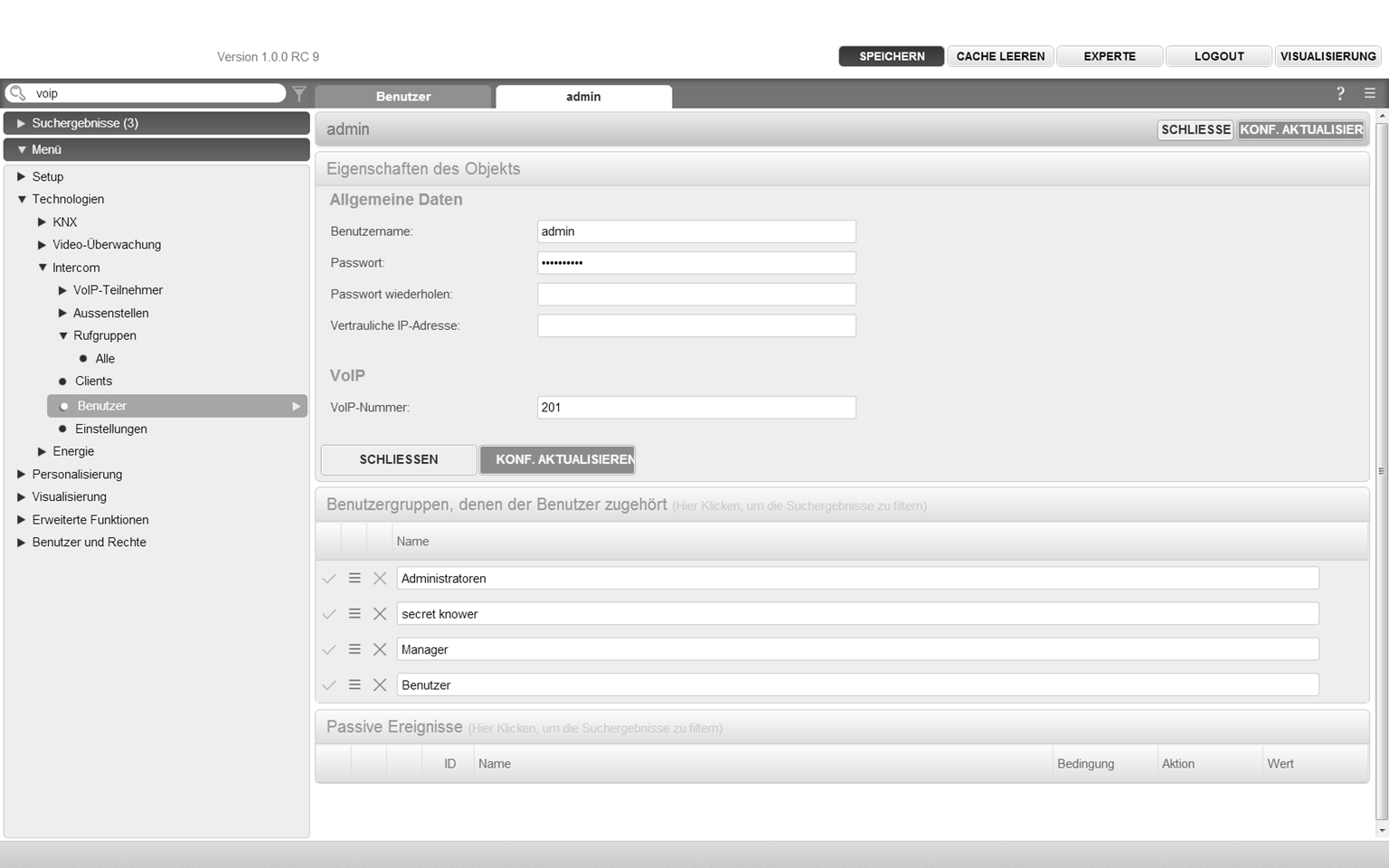
Task: Click the arrow on highlighted Benutzer menu item
Action: [296, 406]
